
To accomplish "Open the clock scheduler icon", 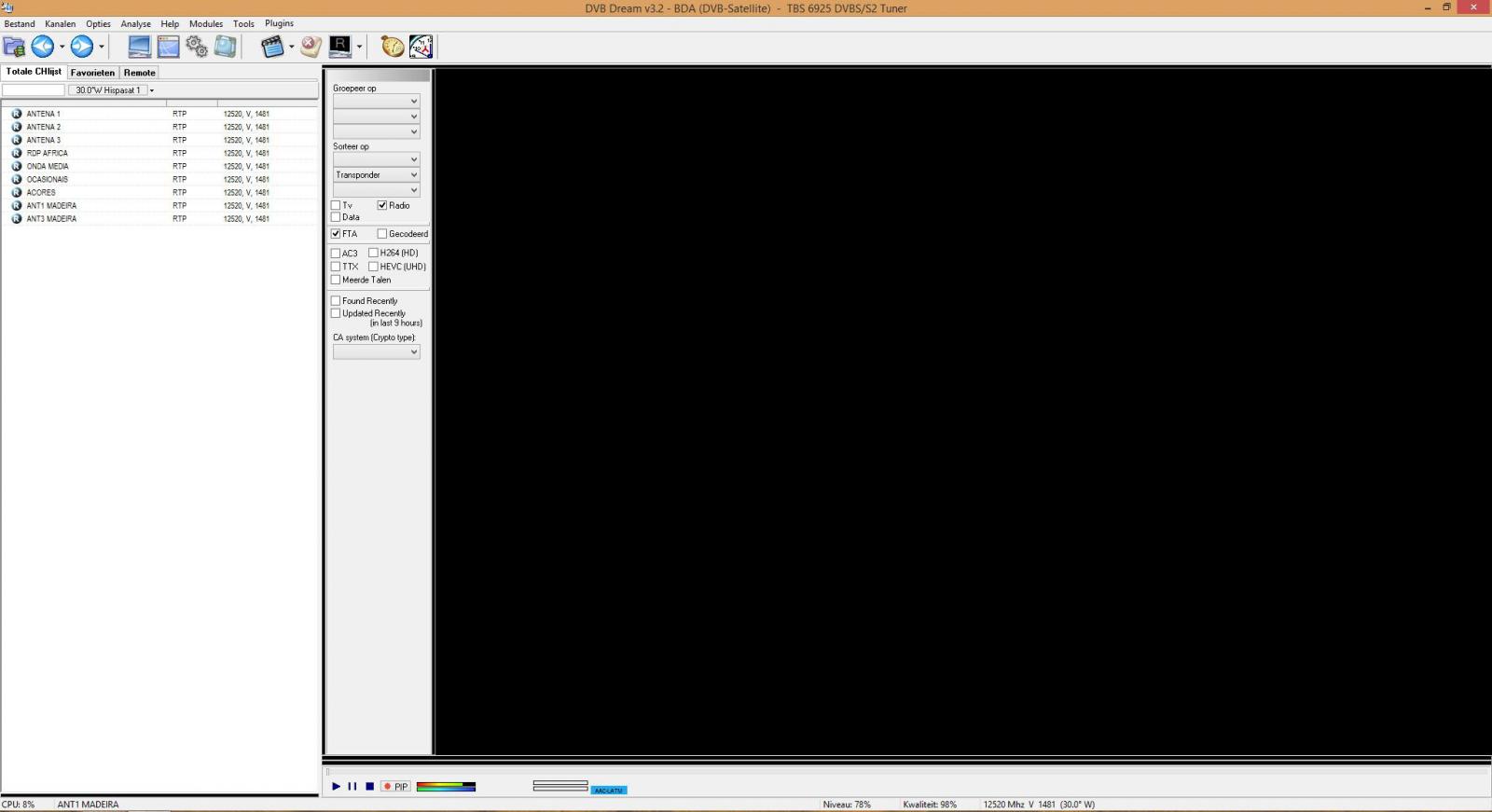I will click(x=421, y=47).
